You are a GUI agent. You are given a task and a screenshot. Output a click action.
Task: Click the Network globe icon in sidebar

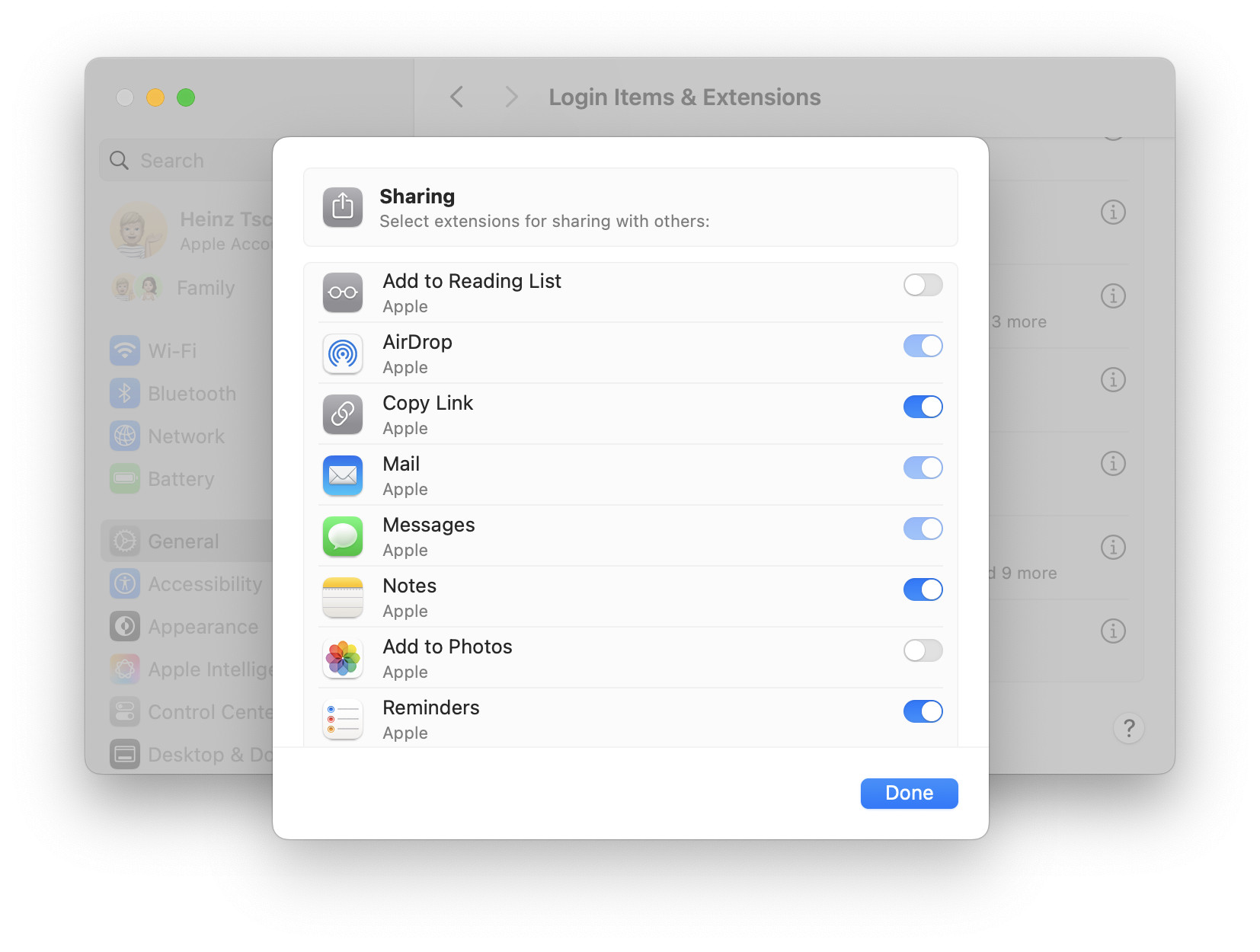click(125, 436)
